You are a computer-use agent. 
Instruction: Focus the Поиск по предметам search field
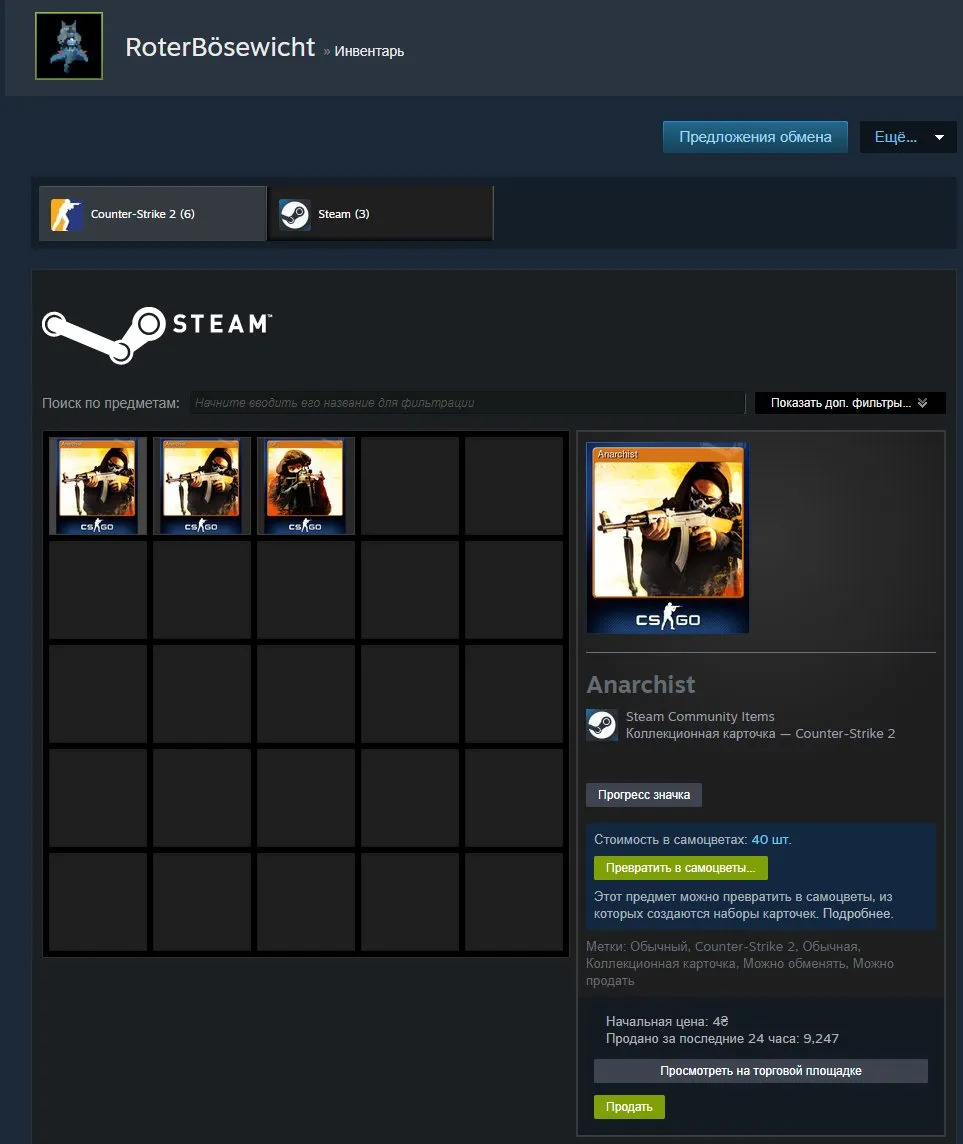(x=468, y=403)
